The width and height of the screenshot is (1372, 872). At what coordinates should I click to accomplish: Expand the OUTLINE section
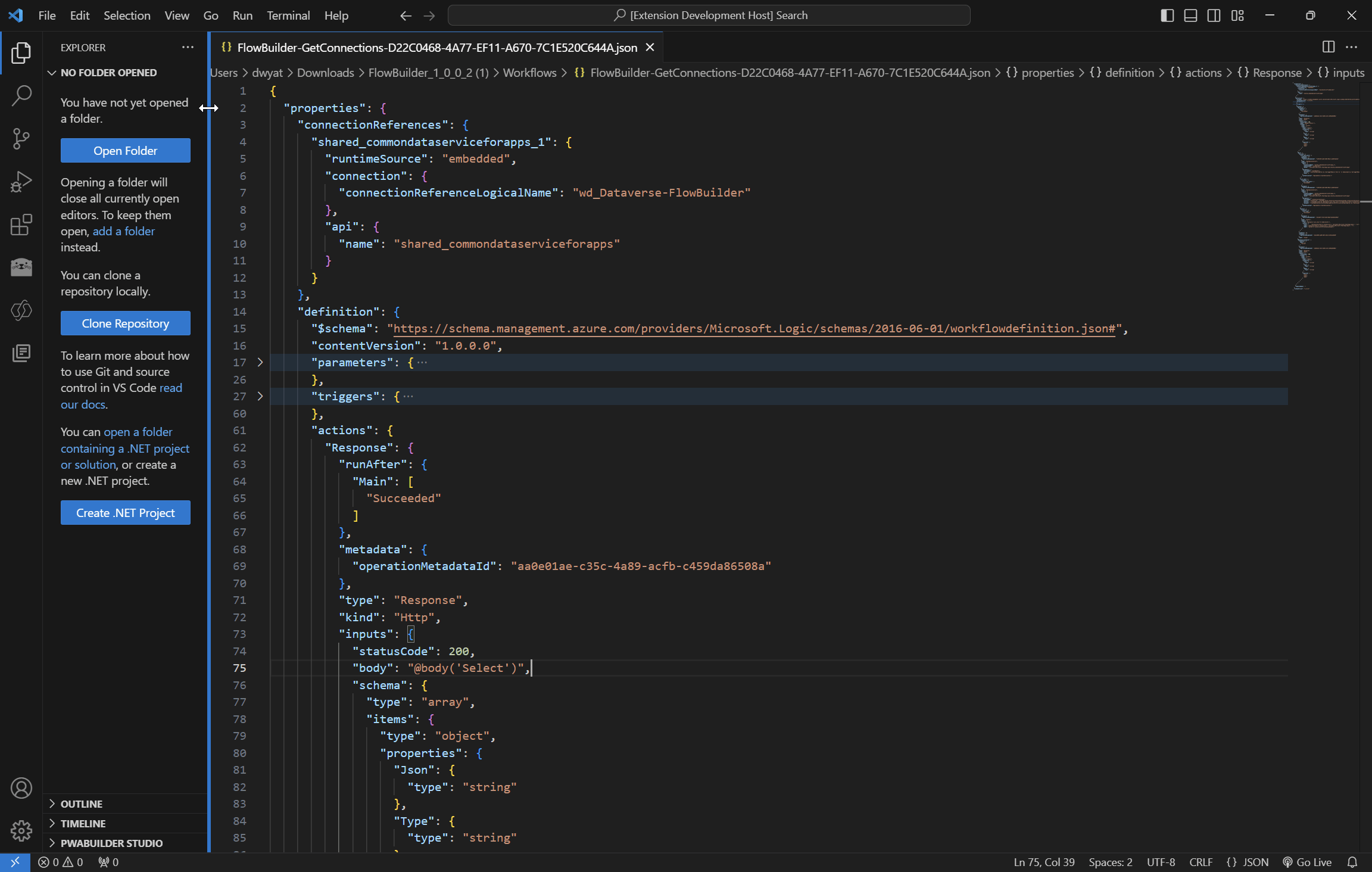tap(82, 804)
